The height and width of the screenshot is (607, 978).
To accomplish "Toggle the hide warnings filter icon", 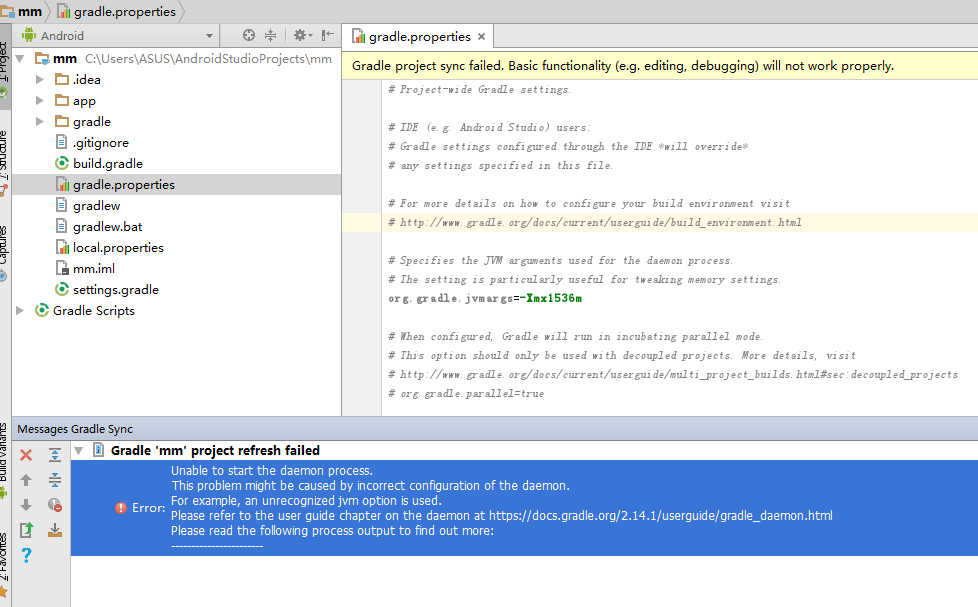I will [55, 505].
